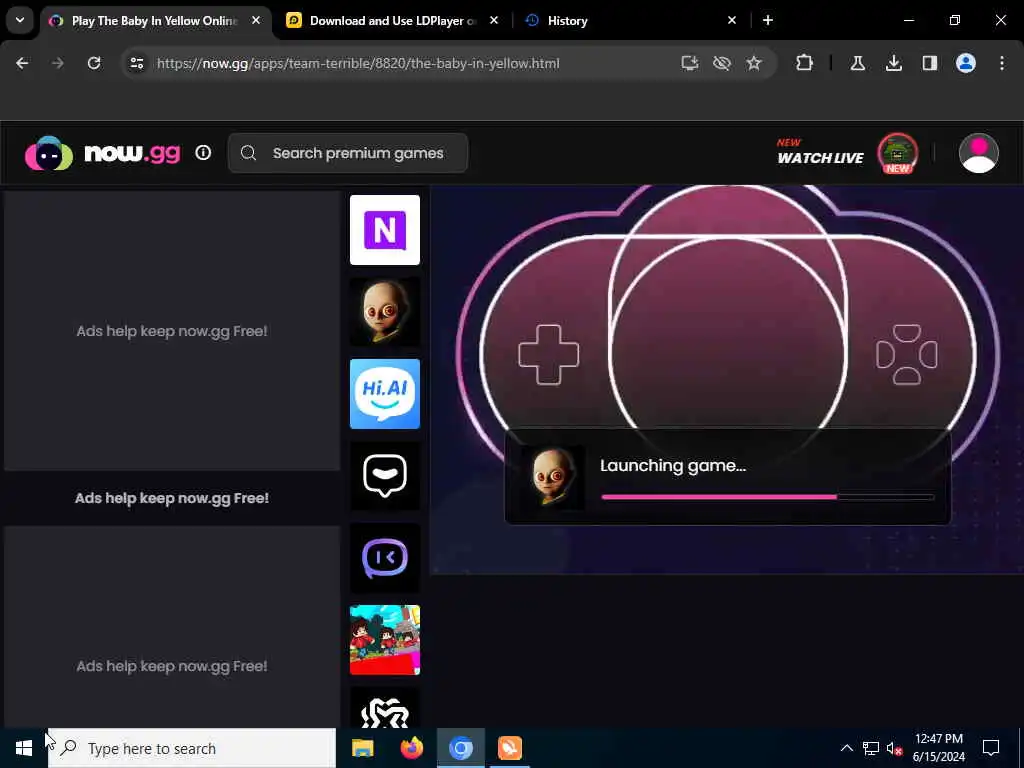Click the taskbar Type here to search box
This screenshot has height=768, width=1024.
click(192, 748)
